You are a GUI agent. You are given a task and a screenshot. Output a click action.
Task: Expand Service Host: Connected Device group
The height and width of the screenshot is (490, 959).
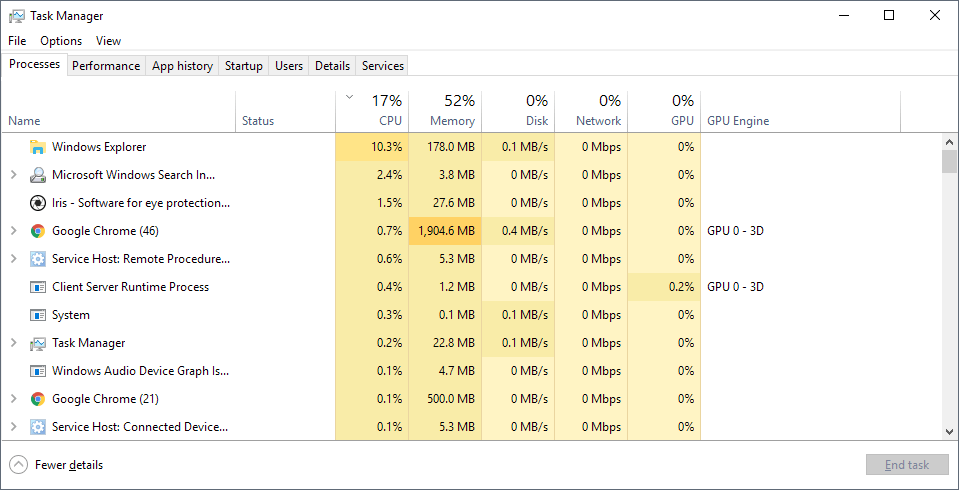(13, 427)
